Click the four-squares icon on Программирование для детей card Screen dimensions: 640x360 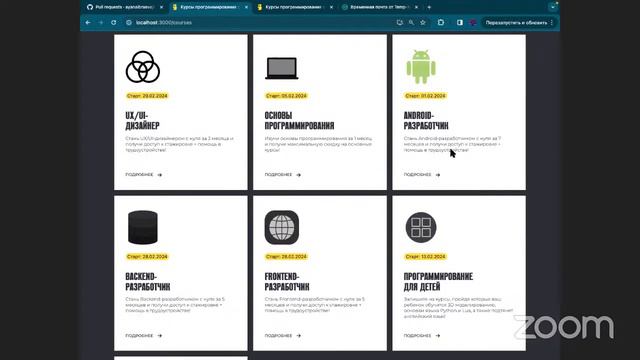coord(421,227)
